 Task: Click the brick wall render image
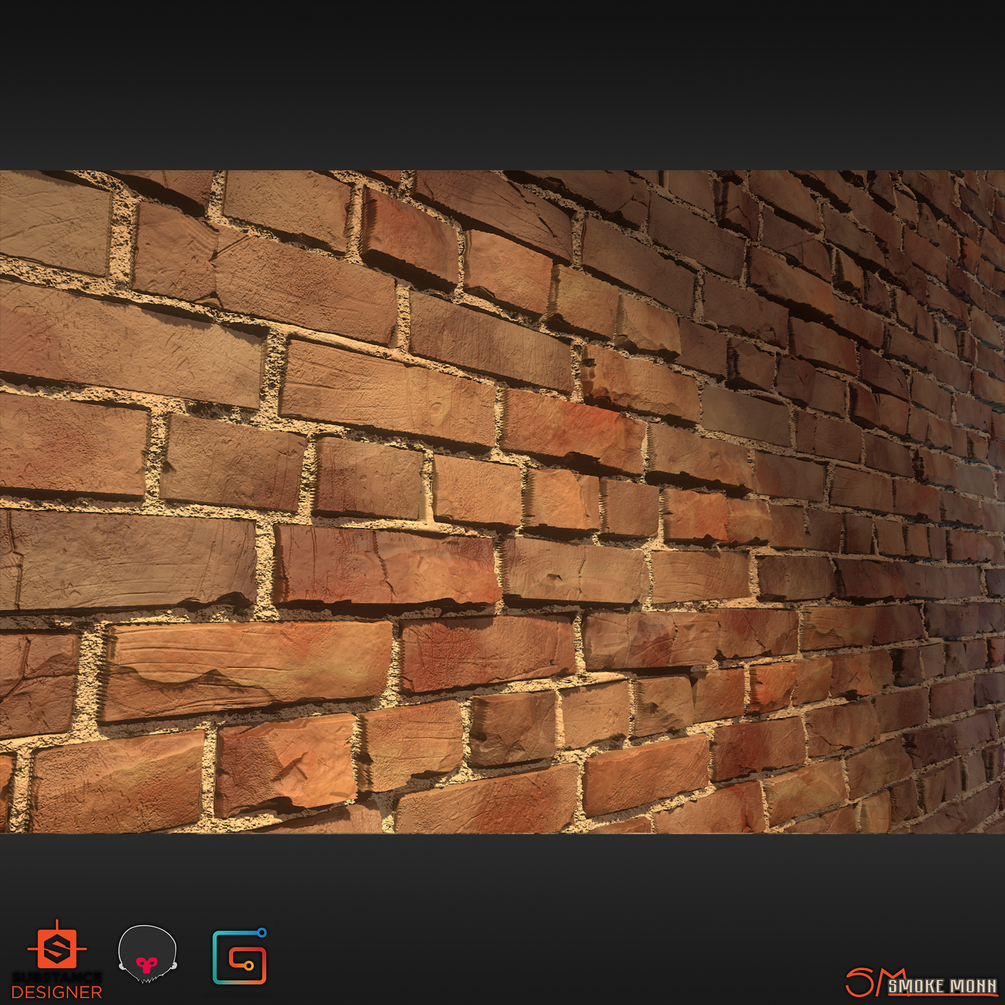click(x=502, y=501)
